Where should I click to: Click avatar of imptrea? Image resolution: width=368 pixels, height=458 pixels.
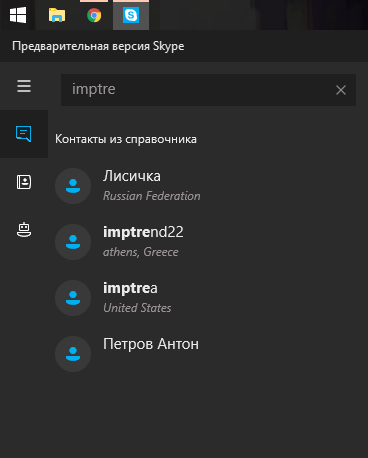(x=73, y=298)
